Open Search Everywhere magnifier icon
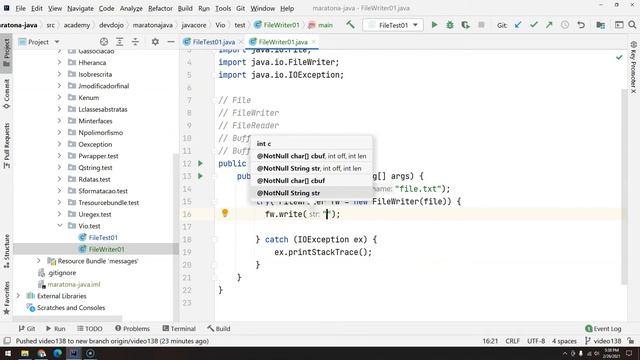The width and height of the screenshot is (640, 360). [632, 25]
